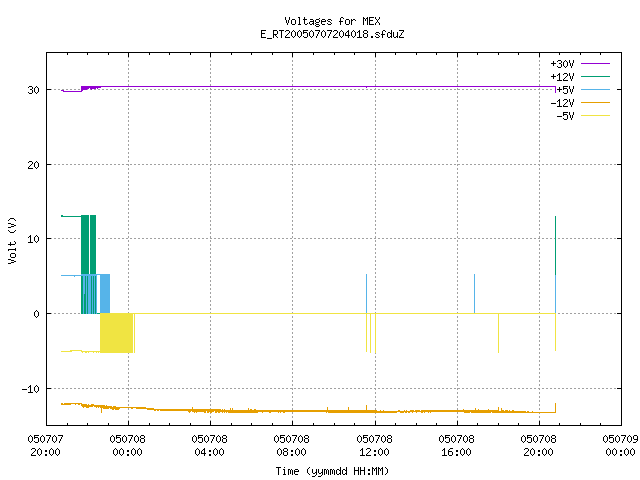Click the green +12V legend line sample
The height and width of the screenshot is (480, 640).
(x=595, y=76)
